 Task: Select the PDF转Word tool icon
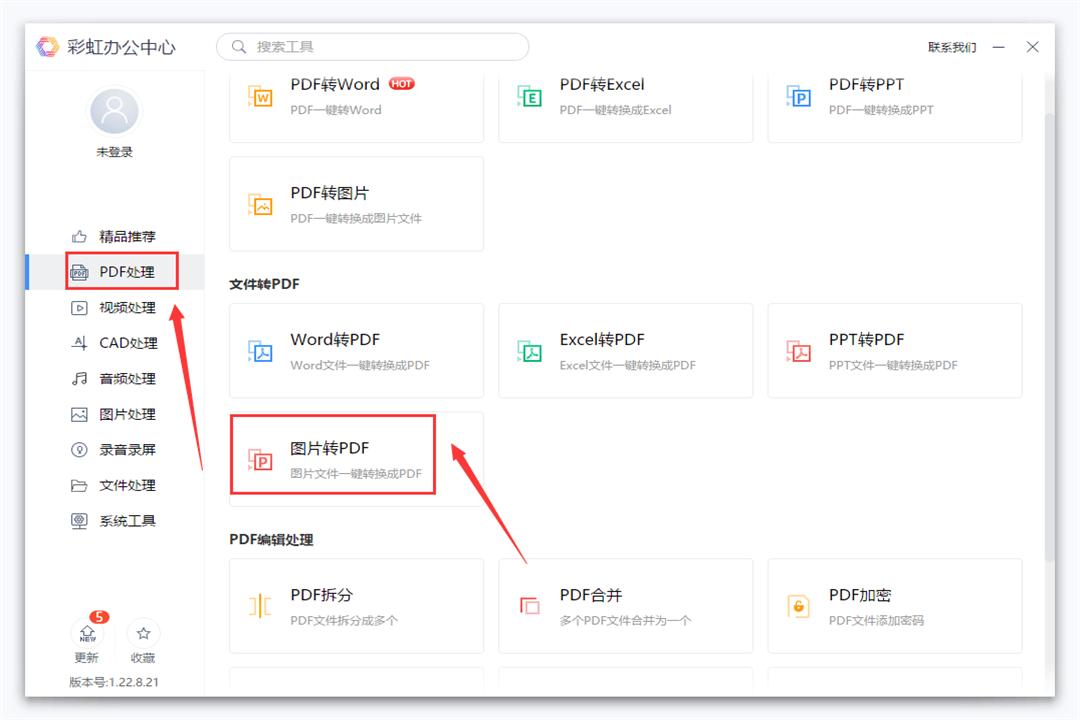262,95
